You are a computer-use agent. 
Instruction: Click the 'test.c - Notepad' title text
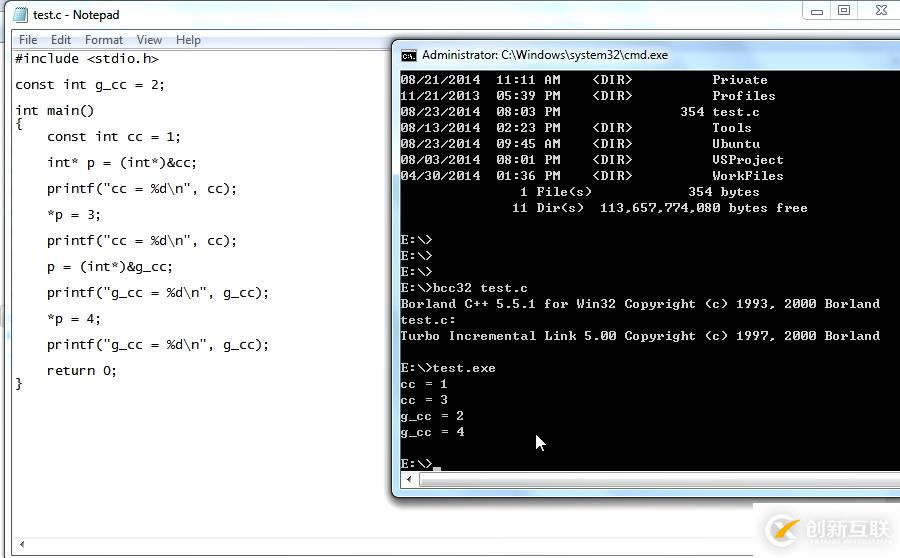pyautogui.click(x=76, y=15)
